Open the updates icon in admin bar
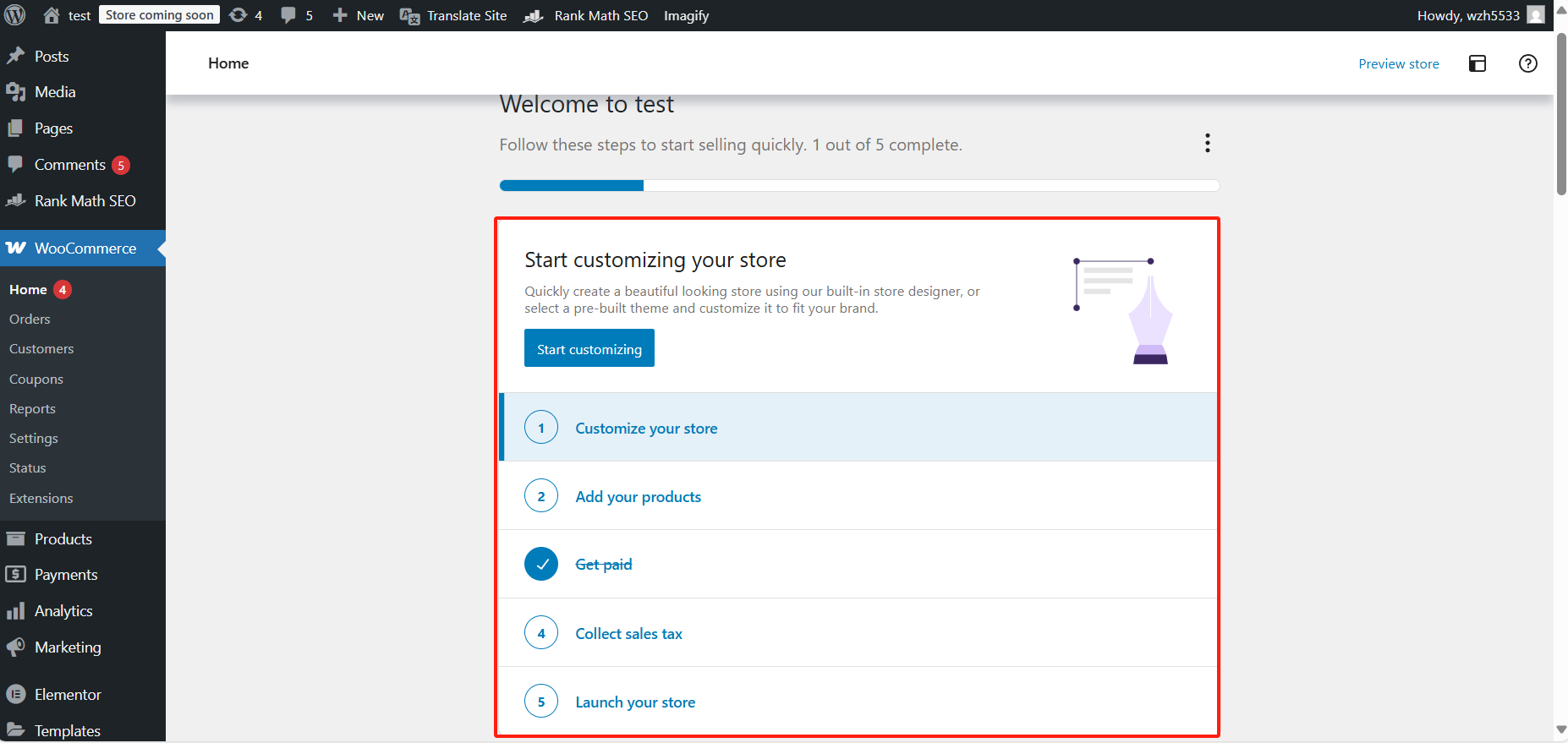This screenshot has width=1568, height=743. 245,15
